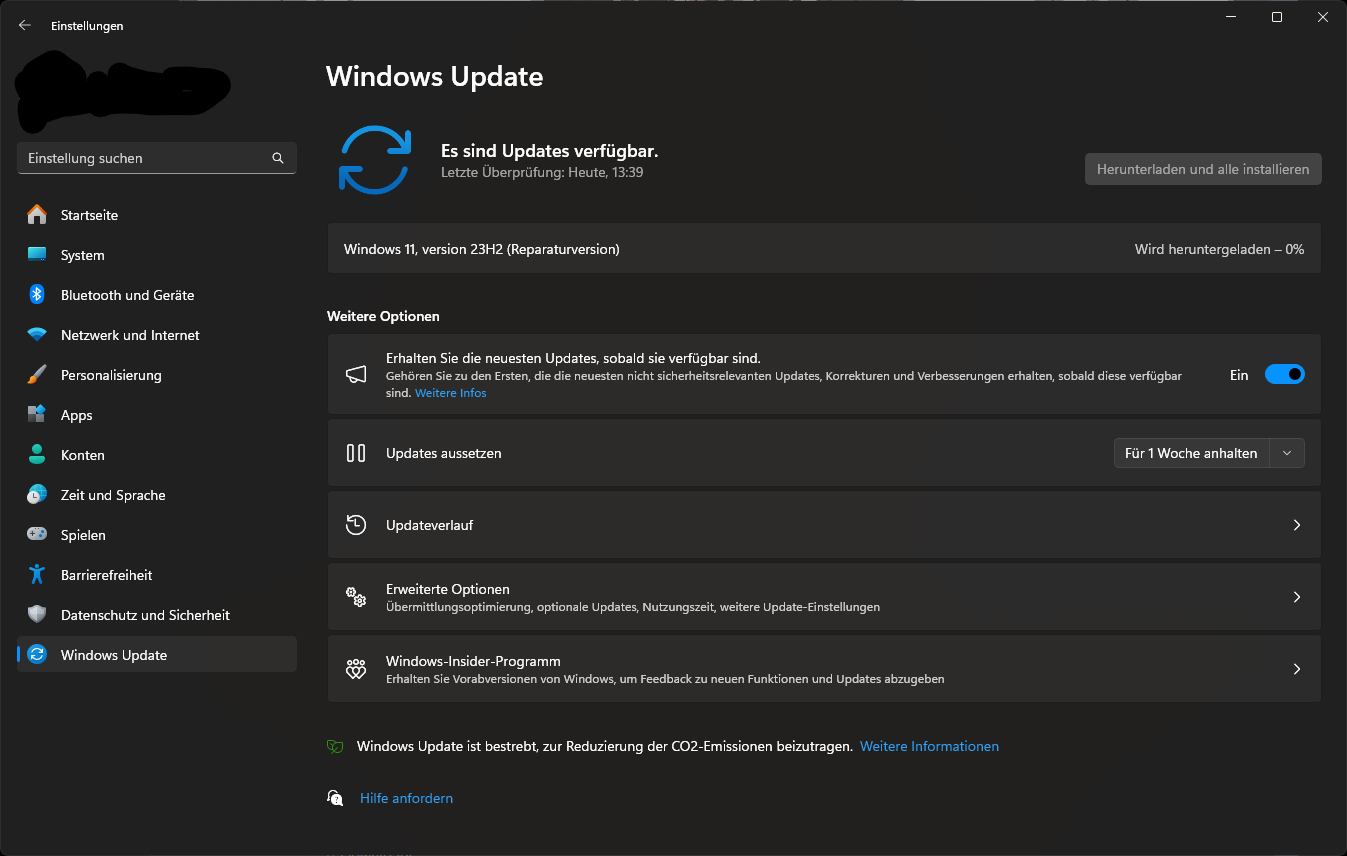Click the green leaf CO2 icon
1347x856 pixels.
336,746
